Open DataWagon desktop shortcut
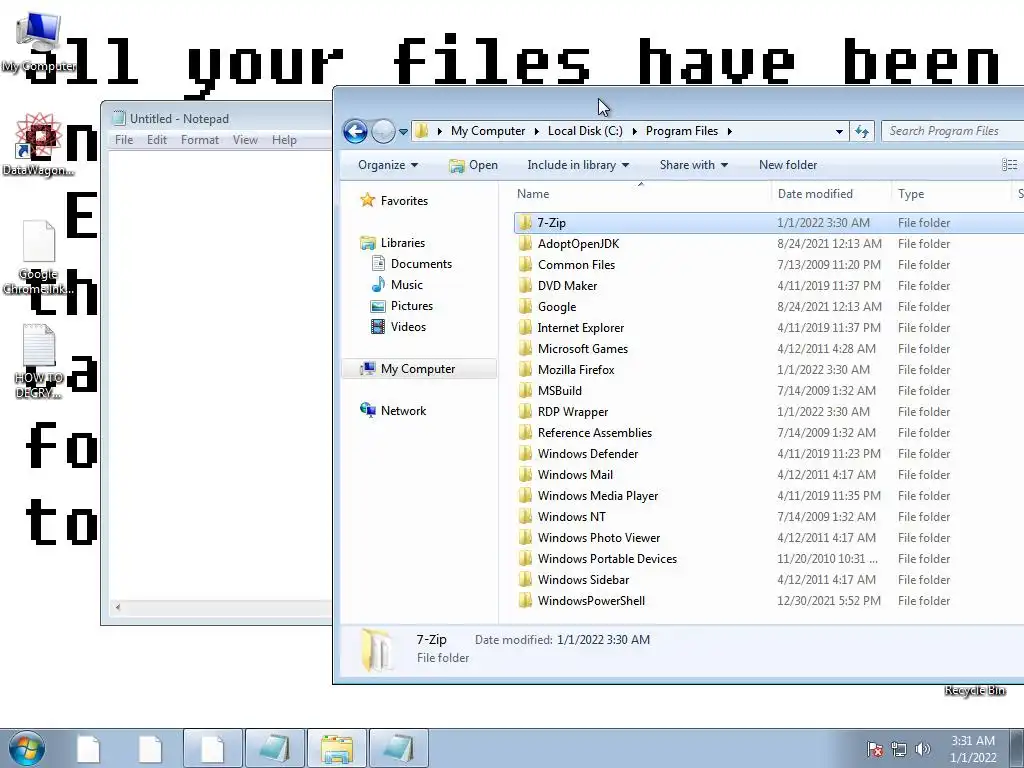1024x768 pixels. [39, 144]
